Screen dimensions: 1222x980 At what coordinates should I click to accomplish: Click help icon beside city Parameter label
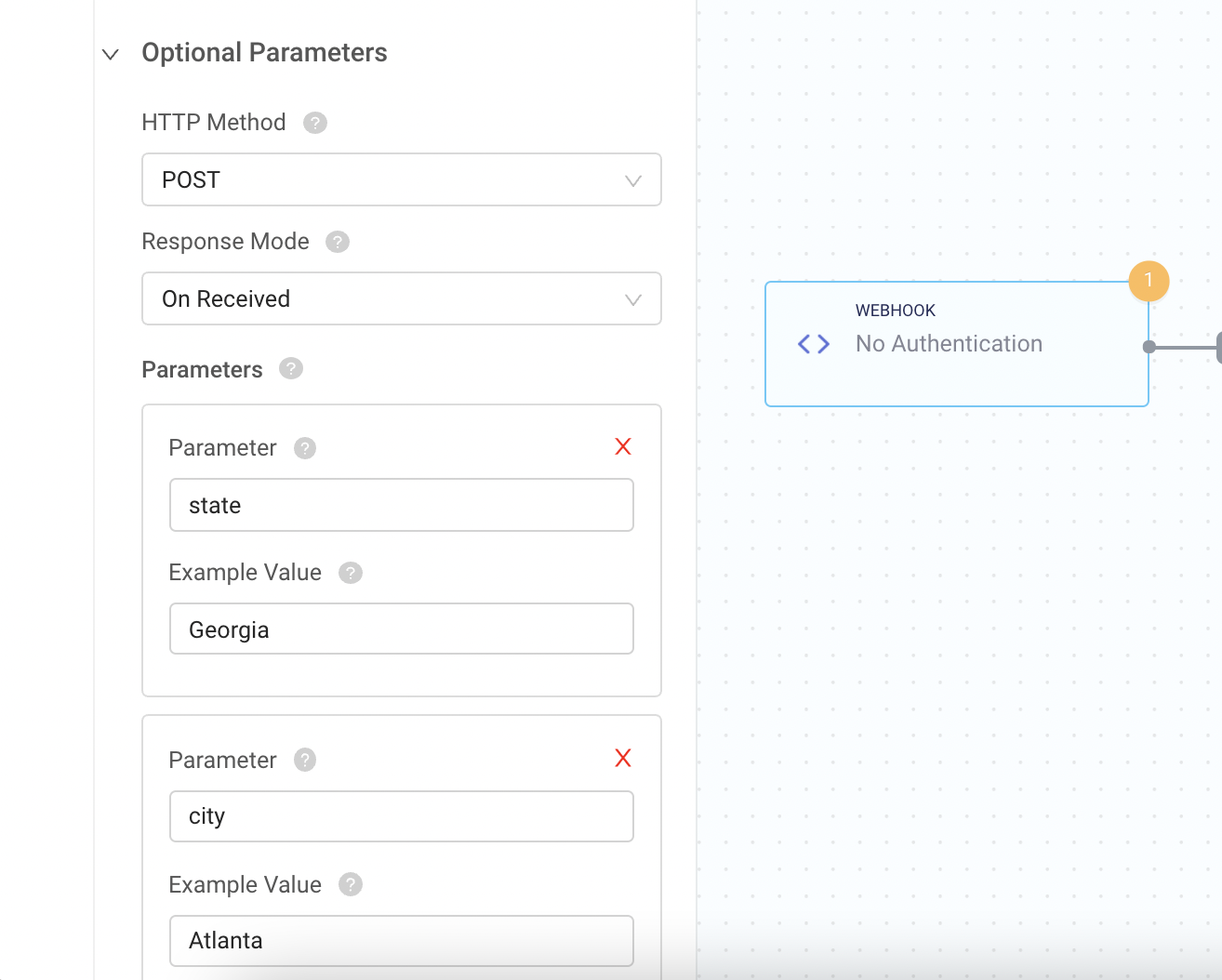coord(305,761)
